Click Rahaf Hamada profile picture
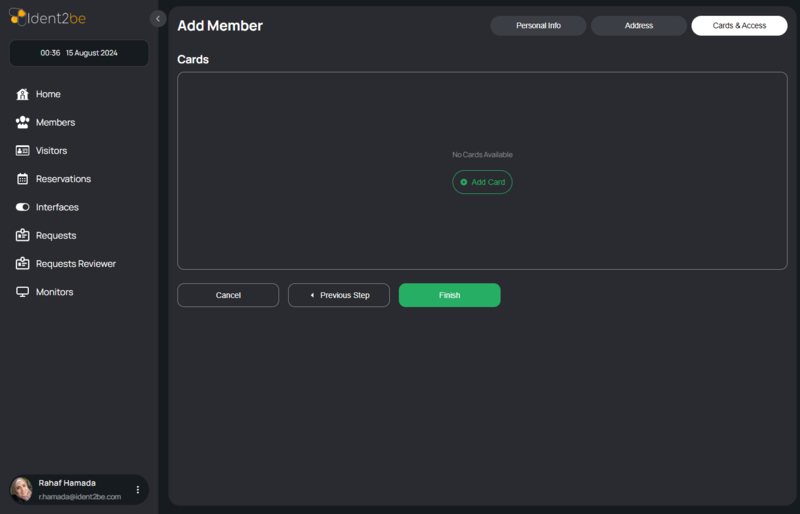Screen dimensions: 800x514 (21, 489)
